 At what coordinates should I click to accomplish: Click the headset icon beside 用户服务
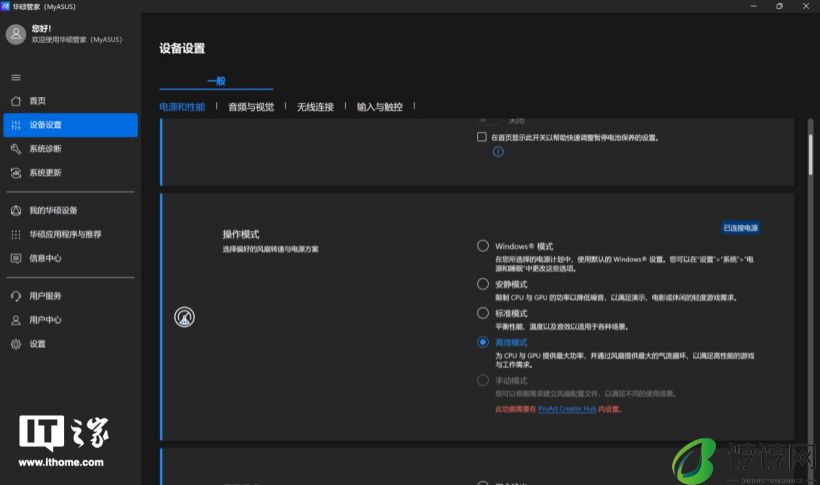point(16,296)
